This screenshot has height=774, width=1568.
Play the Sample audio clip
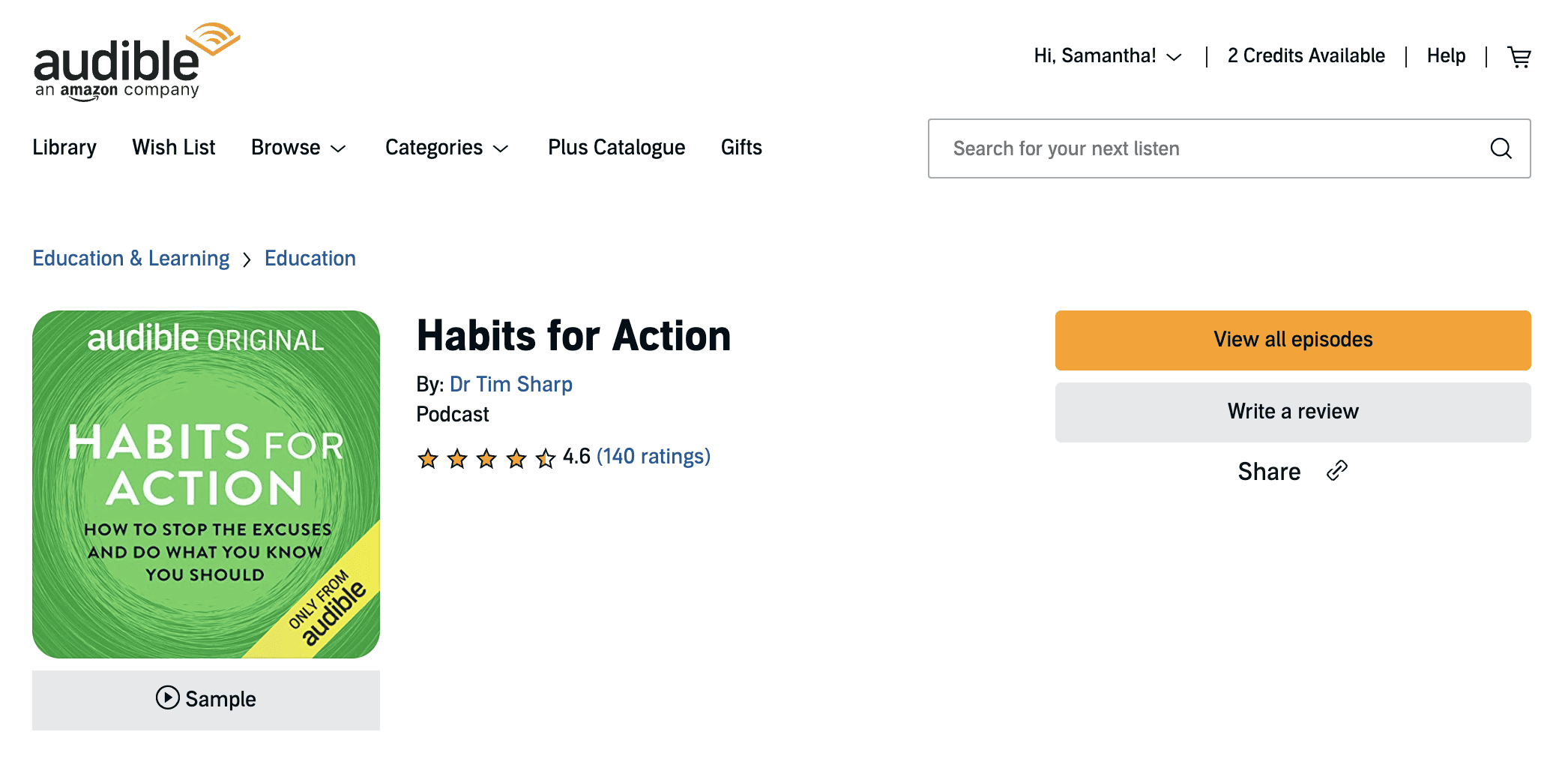tap(206, 699)
